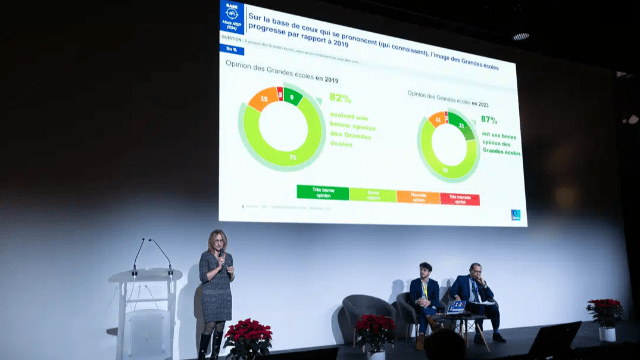Select the red 3 segment in 2019 donut
The height and width of the screenshot is (360, 640).
point(280,94)
